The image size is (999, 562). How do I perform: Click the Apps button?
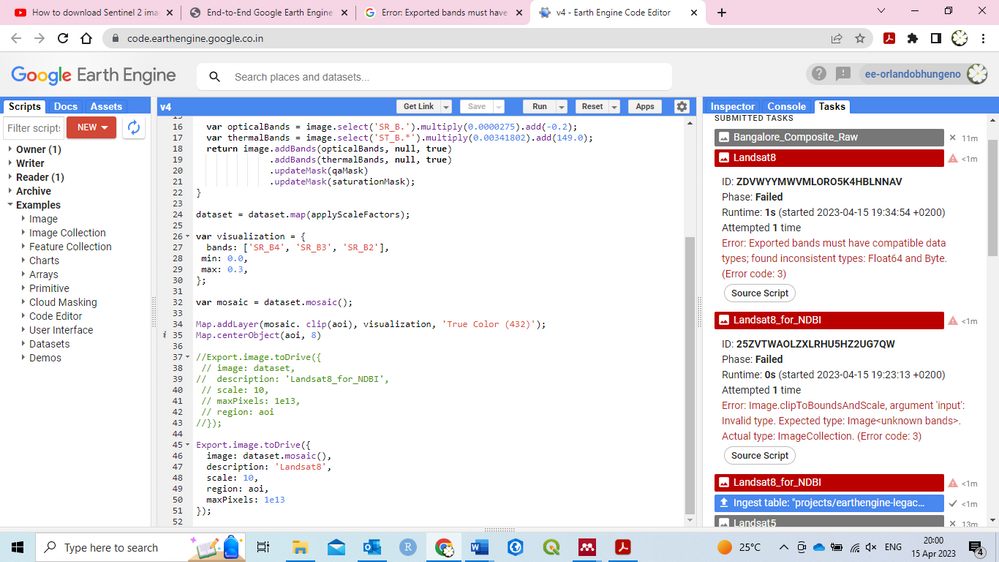645,107
